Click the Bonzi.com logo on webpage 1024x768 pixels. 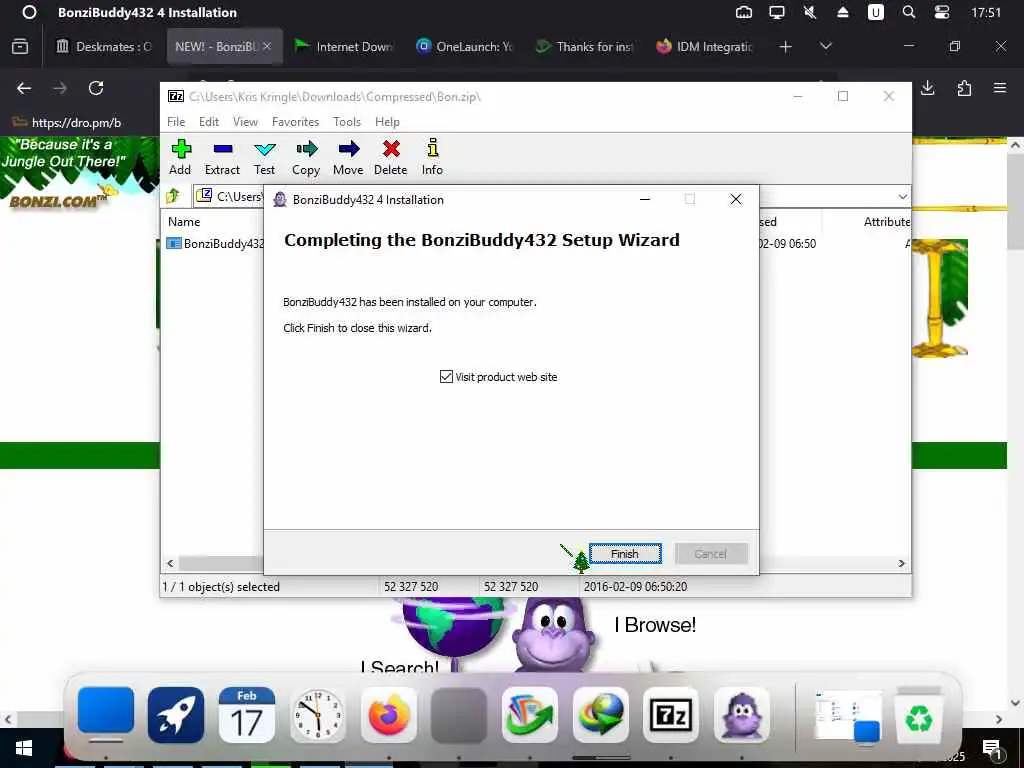(x=57, y=201)
